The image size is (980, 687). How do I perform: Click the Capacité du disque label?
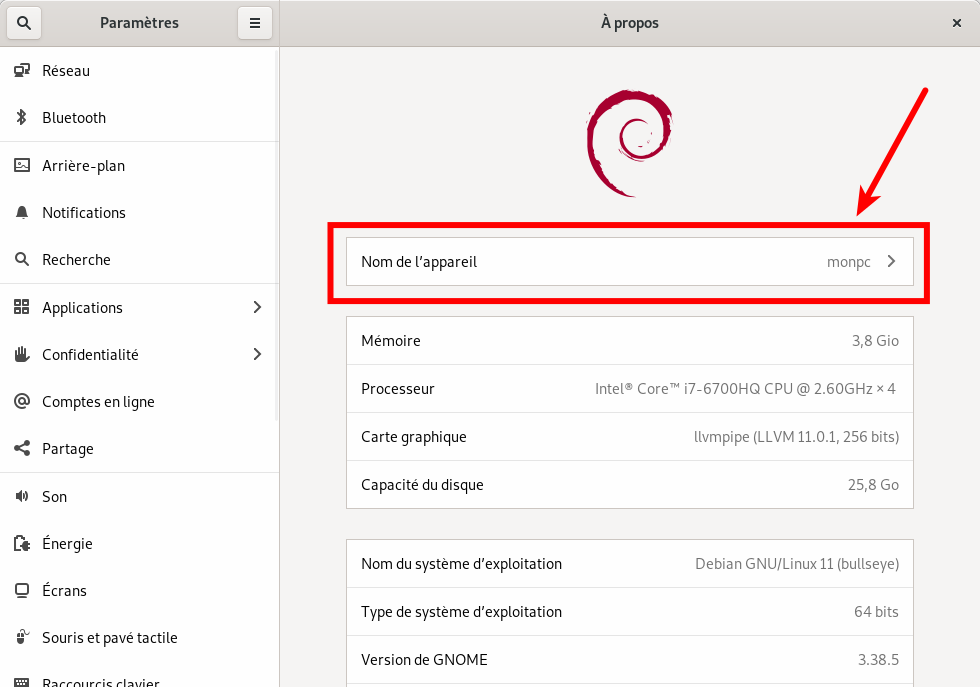[x=422, y=485]
